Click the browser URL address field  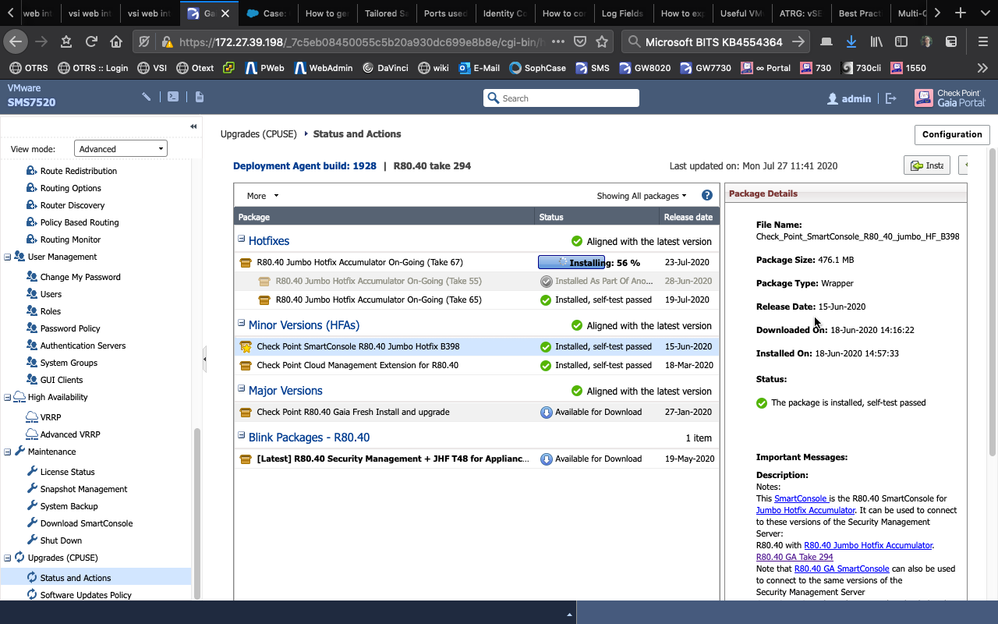360,41
